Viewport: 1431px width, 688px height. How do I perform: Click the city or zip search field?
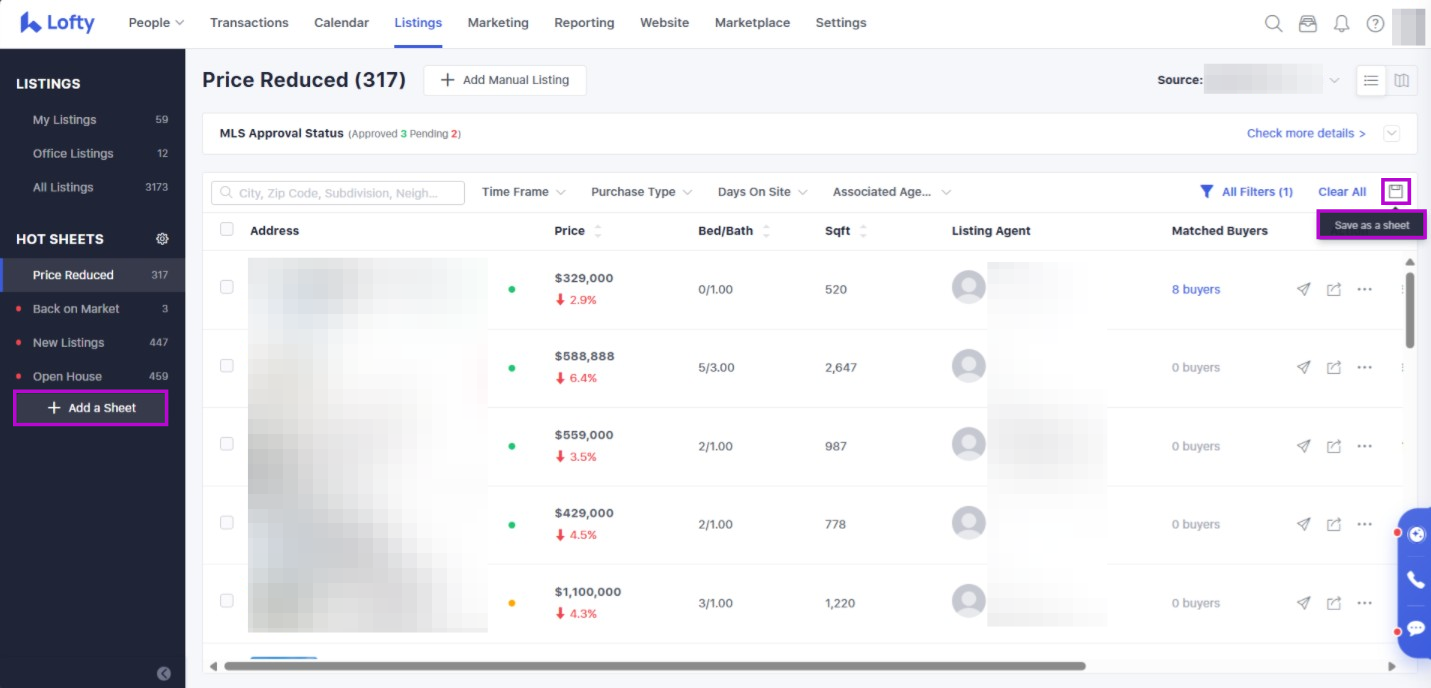tap(338, 193)
